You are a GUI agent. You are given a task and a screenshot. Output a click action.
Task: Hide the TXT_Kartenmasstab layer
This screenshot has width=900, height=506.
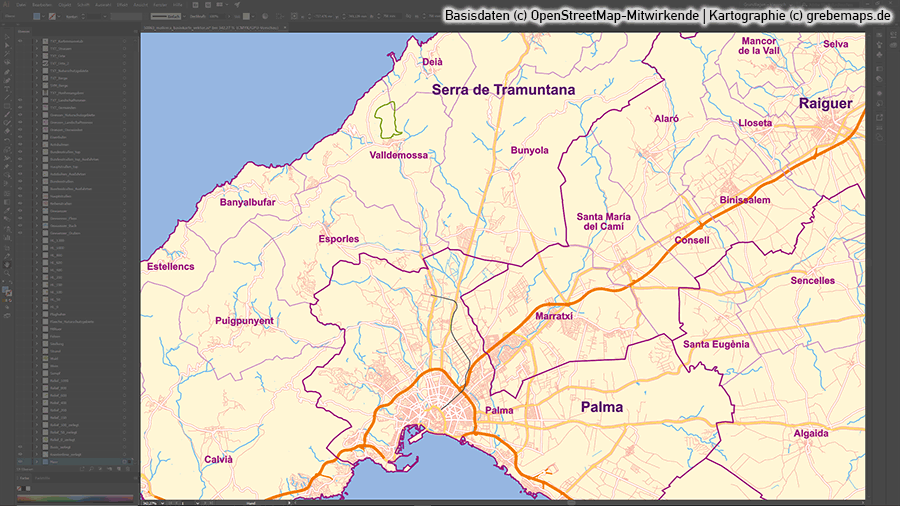20,42
